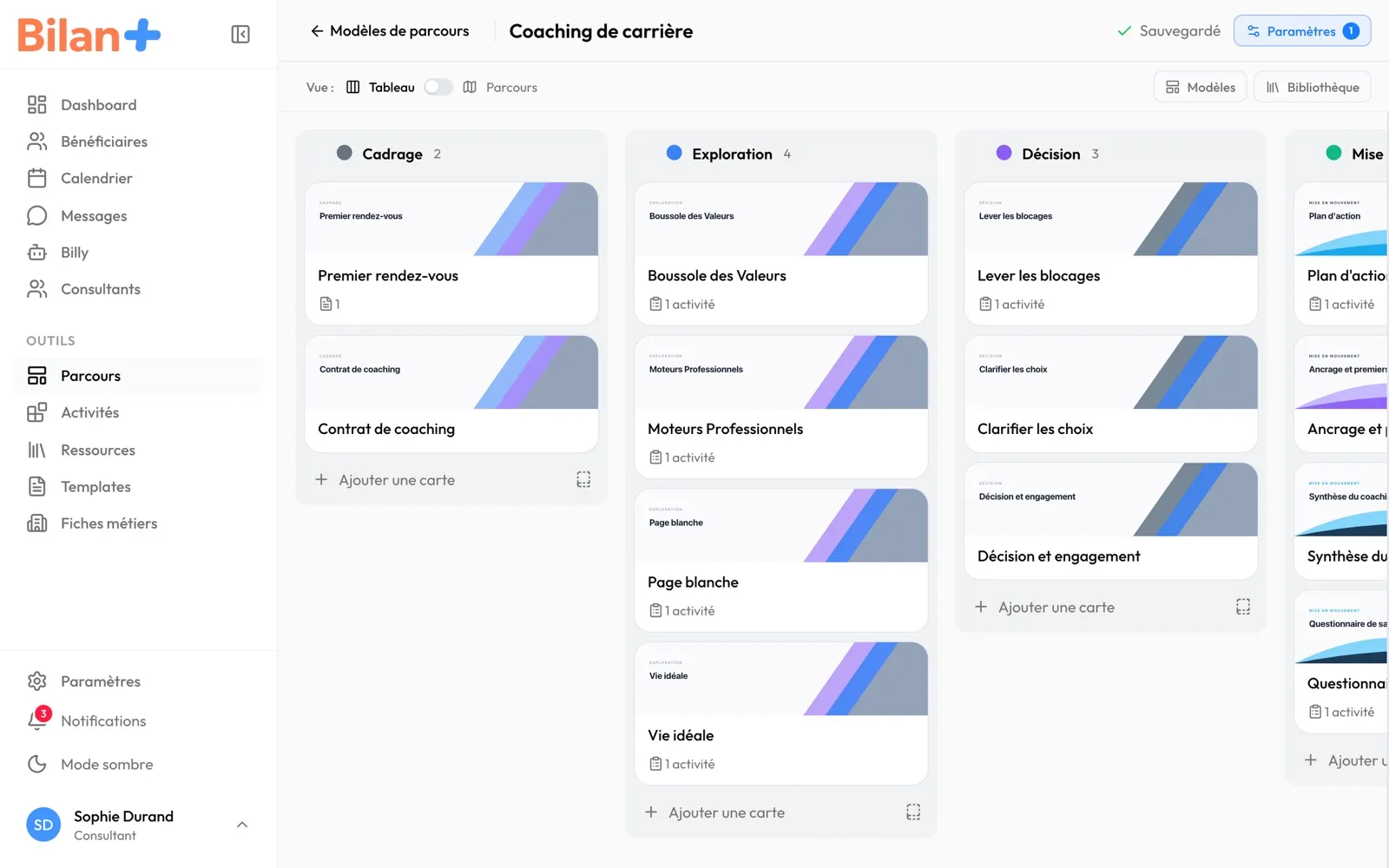Screen dimensions: 1389x868
Task: Click the grey Cadrage color dot
Action: (x=345, y=153)
